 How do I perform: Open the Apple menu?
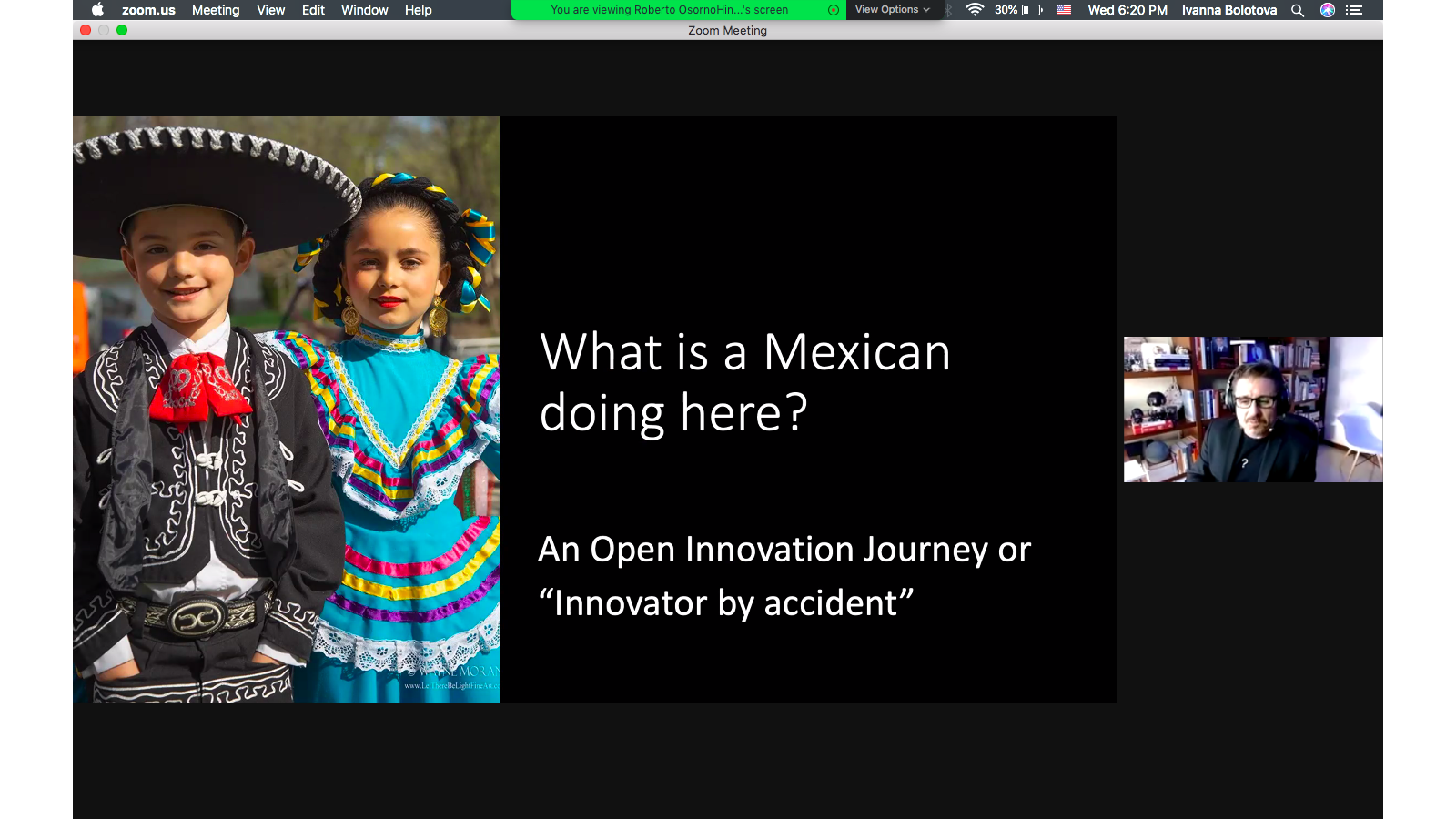click(x=97, y=10)
